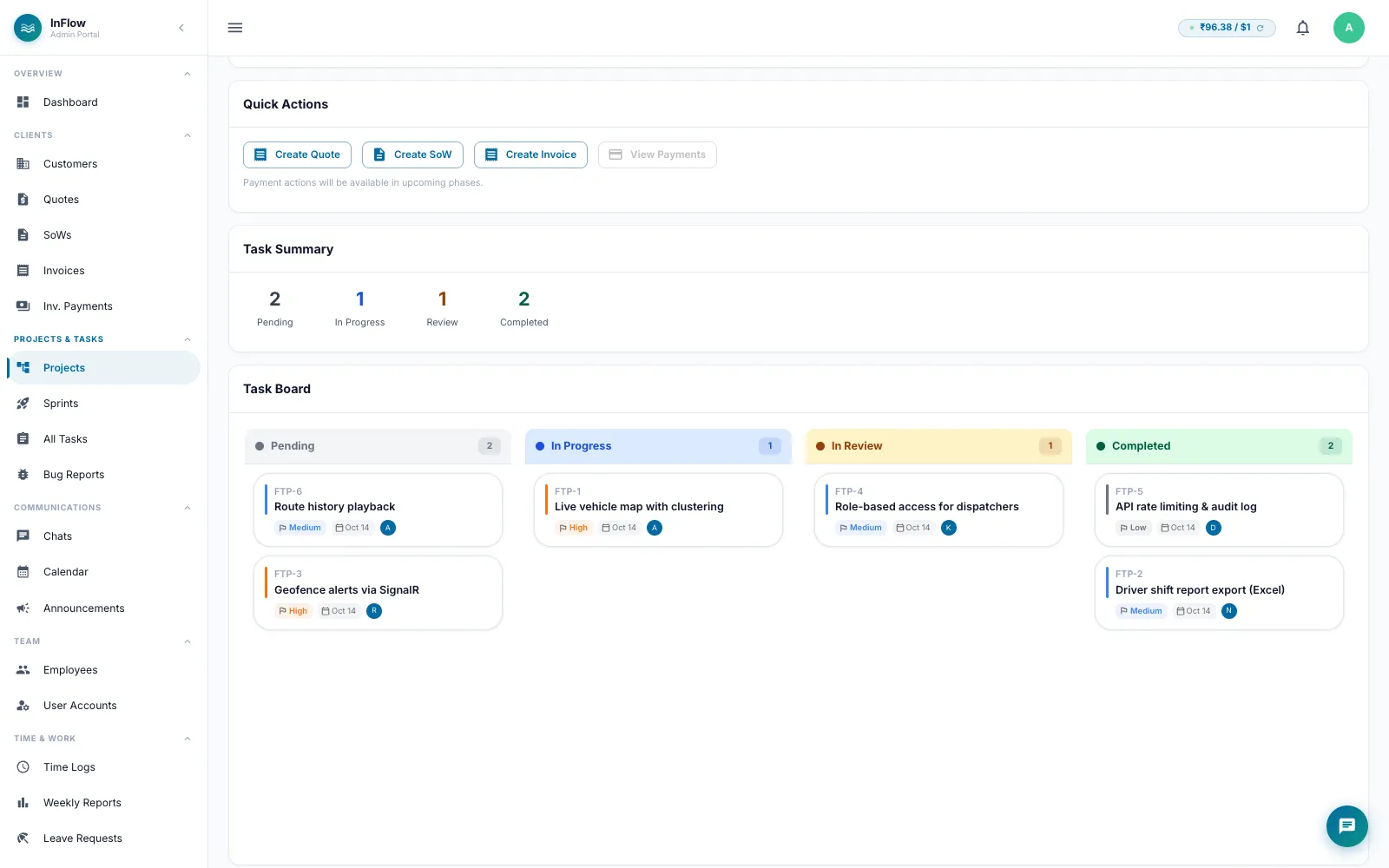The image size is (1389, 868).
Task: Open the Geofence alerts via SignalR card
Action: 378,593
